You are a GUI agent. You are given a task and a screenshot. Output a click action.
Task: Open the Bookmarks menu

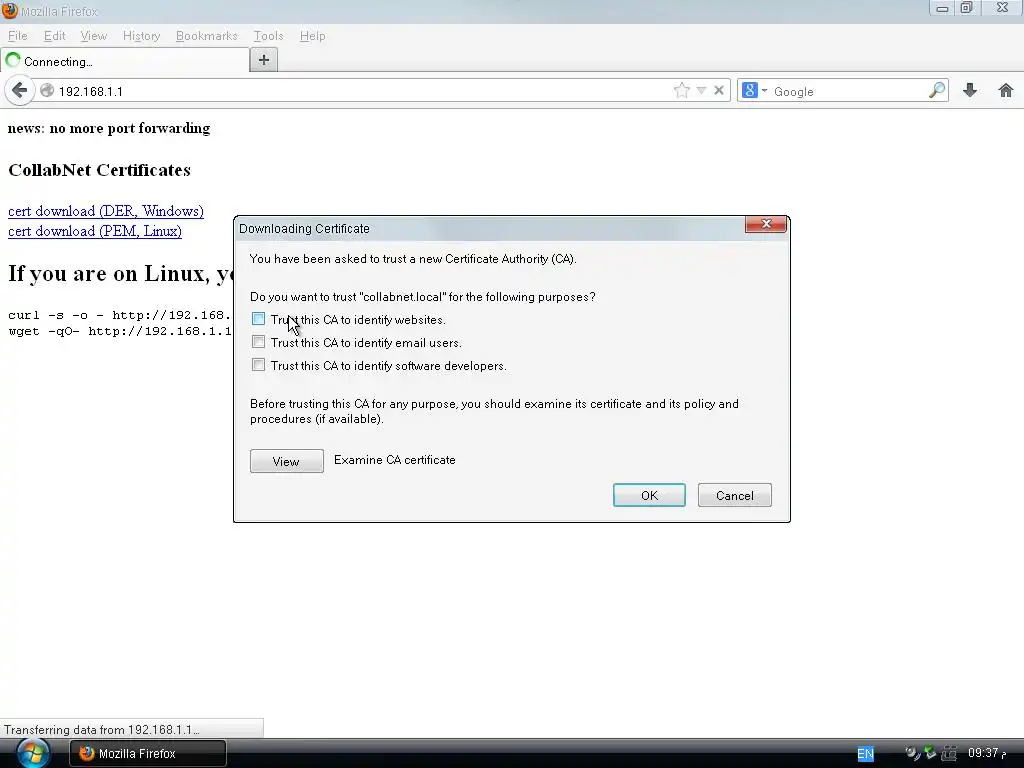[206, 36]
